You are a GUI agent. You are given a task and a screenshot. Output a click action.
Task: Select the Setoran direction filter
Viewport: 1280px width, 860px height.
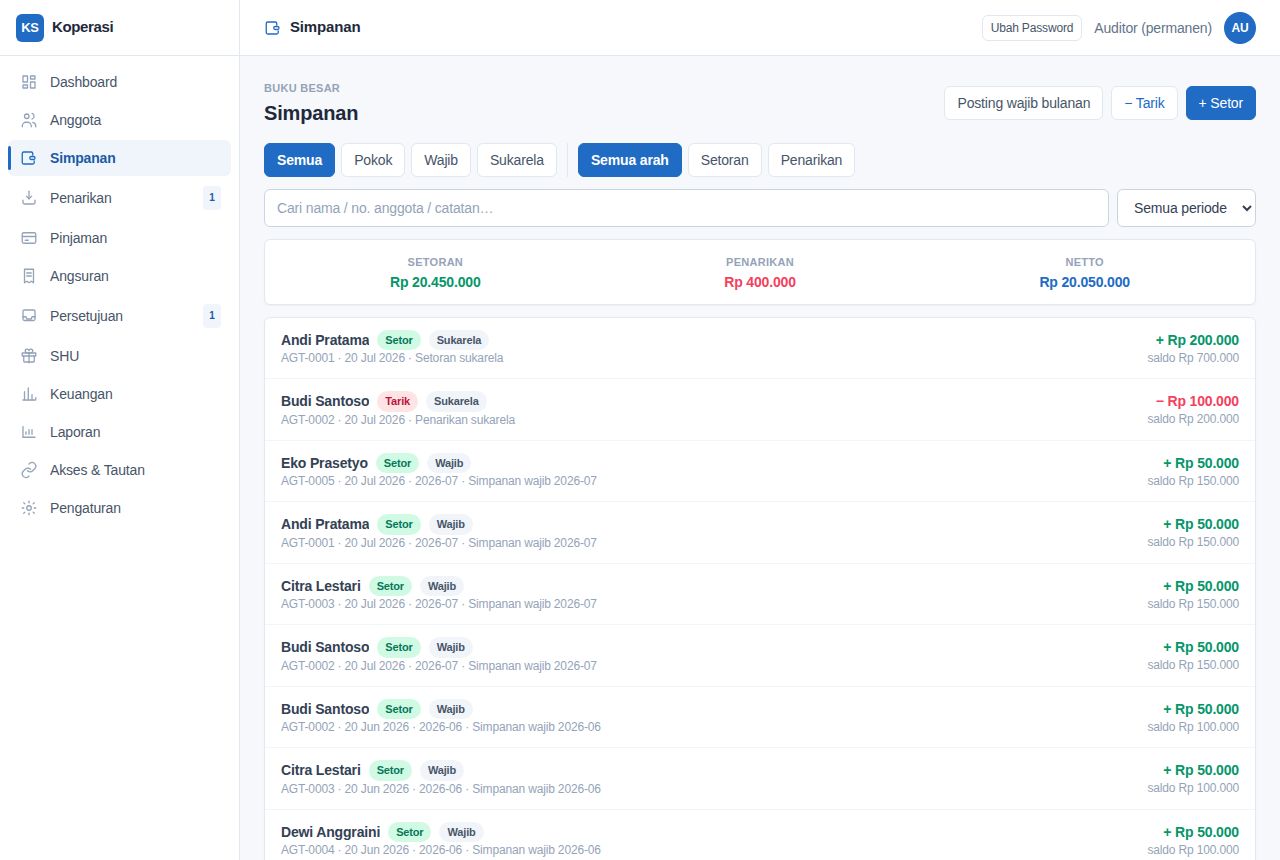click(x=725, y=160)
